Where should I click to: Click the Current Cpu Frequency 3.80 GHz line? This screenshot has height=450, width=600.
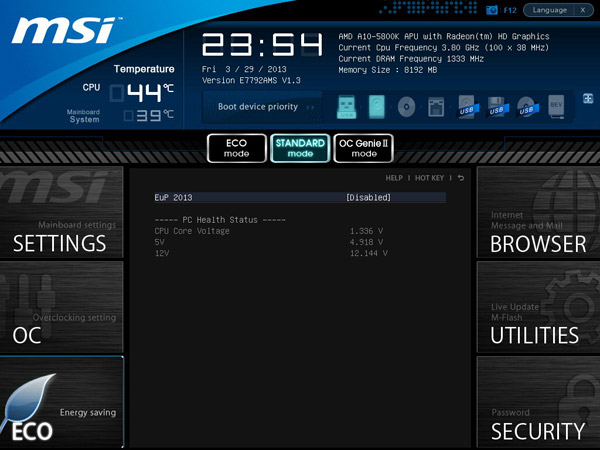(443, 48)
